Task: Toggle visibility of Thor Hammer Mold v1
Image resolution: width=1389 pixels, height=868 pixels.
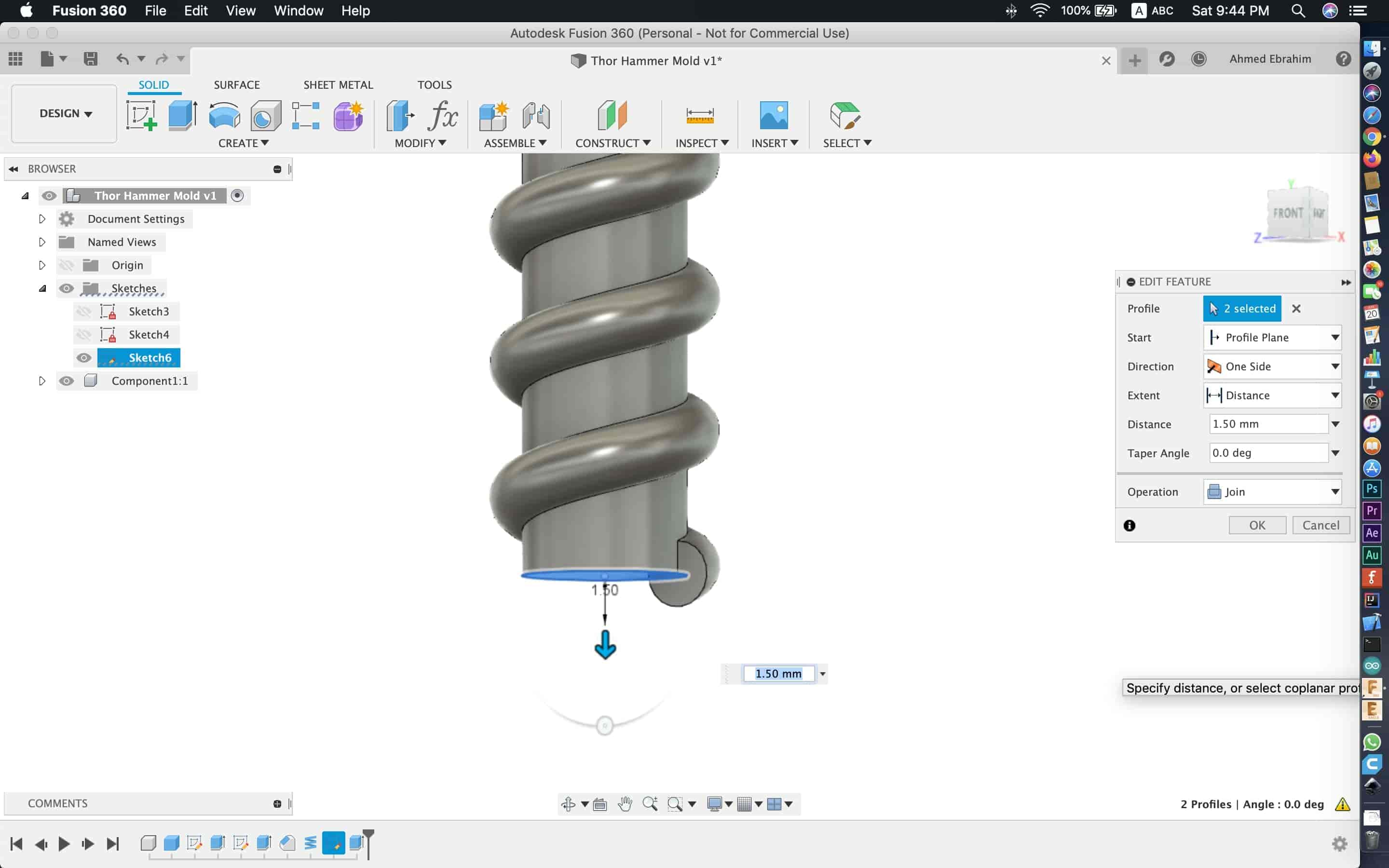Action: [x=49, y=196]
